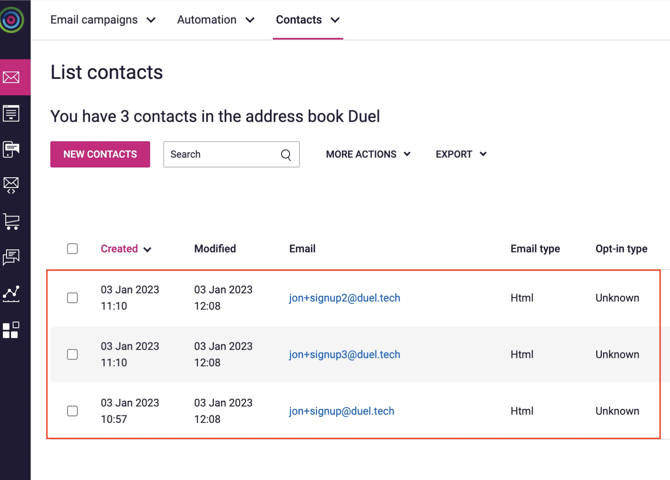This screenshot has height=480, width=670.
Task: Open the Email campaigns menu
Action: tap(103, 20)
